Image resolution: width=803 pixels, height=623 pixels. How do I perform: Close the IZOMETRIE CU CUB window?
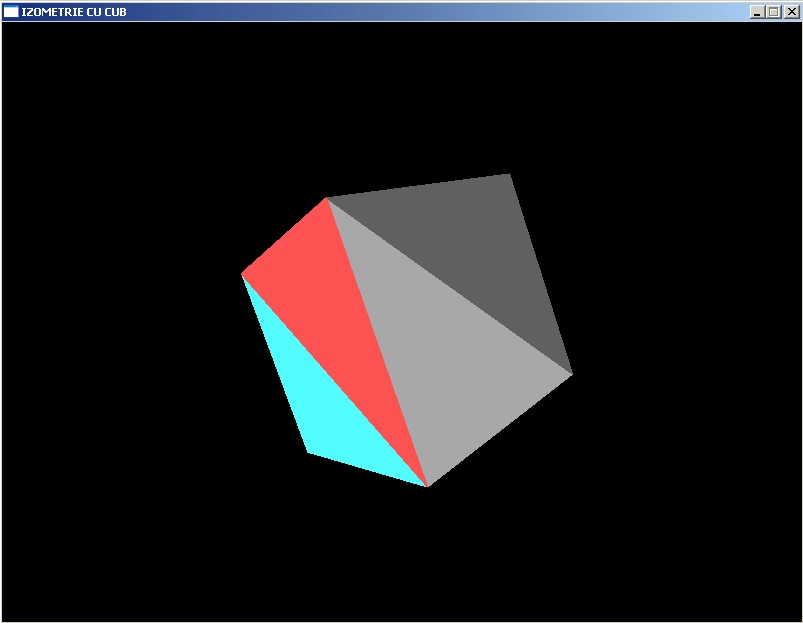coord(792,12)
